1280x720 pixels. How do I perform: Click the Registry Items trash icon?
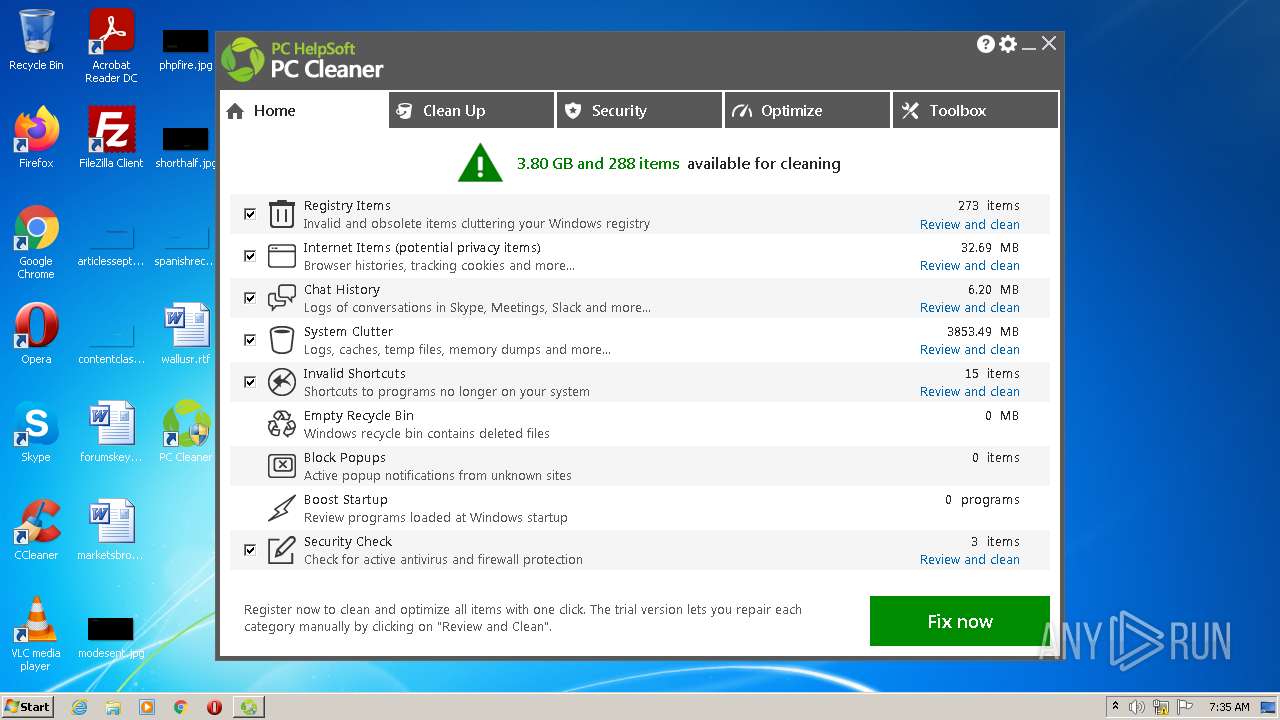coord(282,214)
